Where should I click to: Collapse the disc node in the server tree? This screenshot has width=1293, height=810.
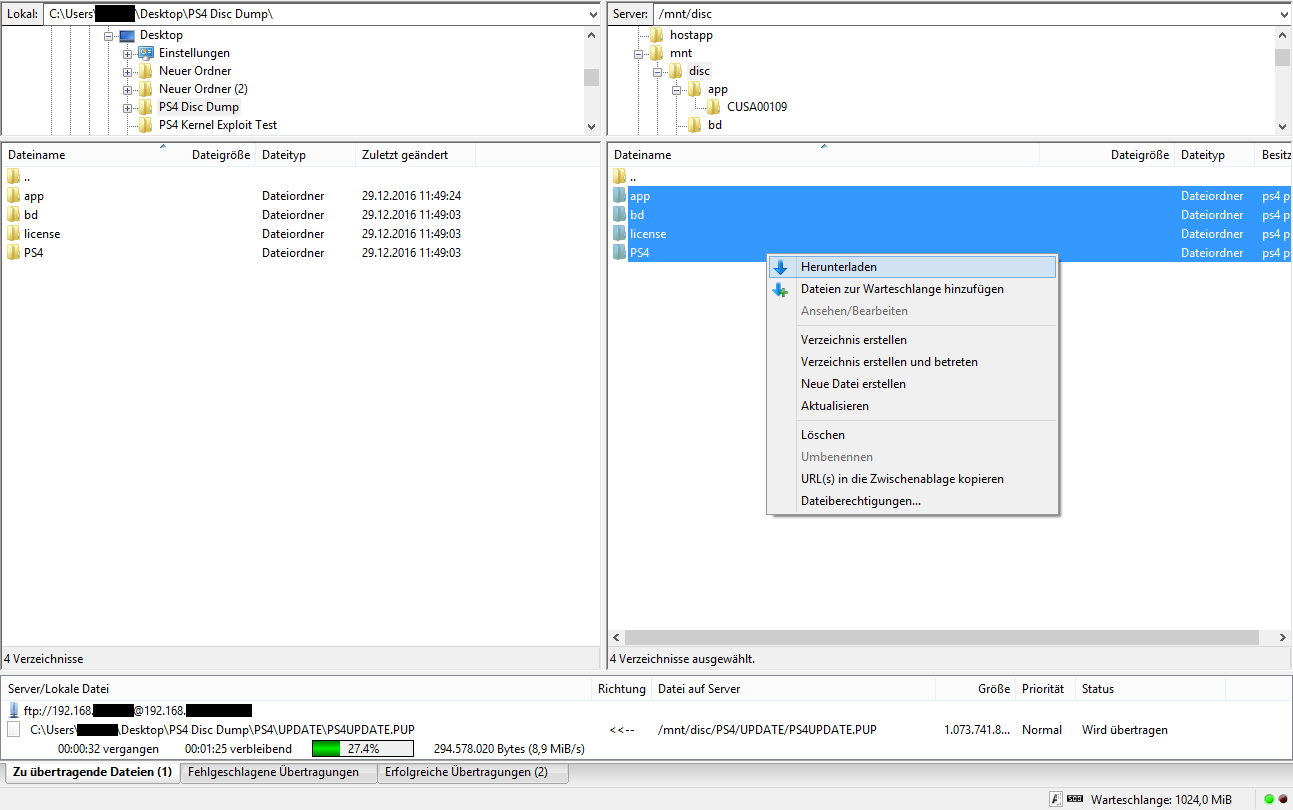658,71
